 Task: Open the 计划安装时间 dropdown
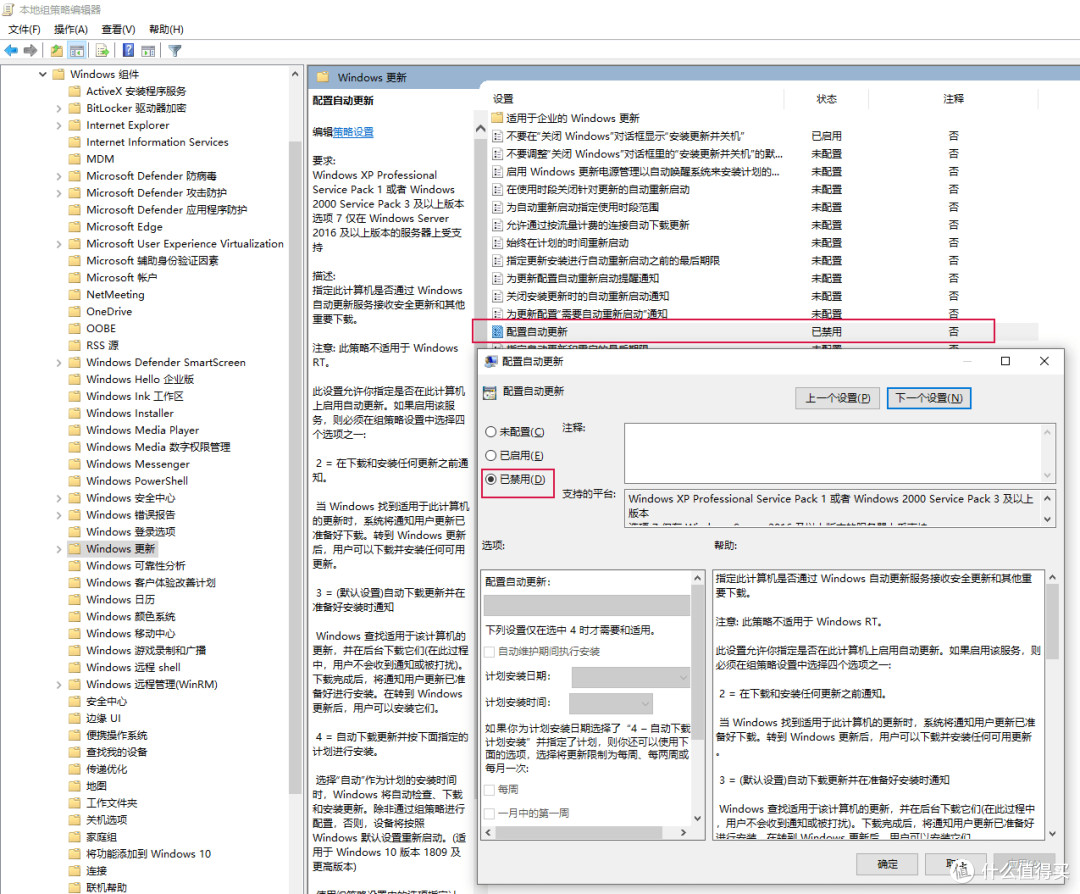(611, 703)
